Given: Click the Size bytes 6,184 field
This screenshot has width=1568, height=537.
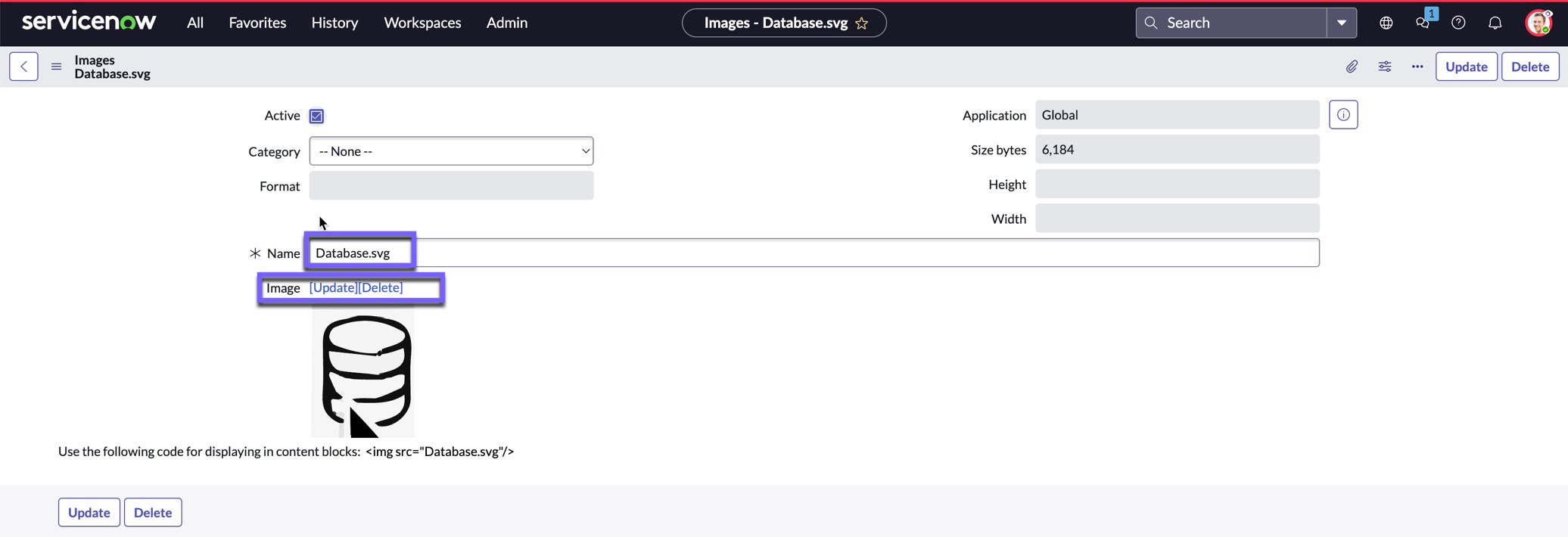Looking at the screenshot, I should coord(1177,149).
